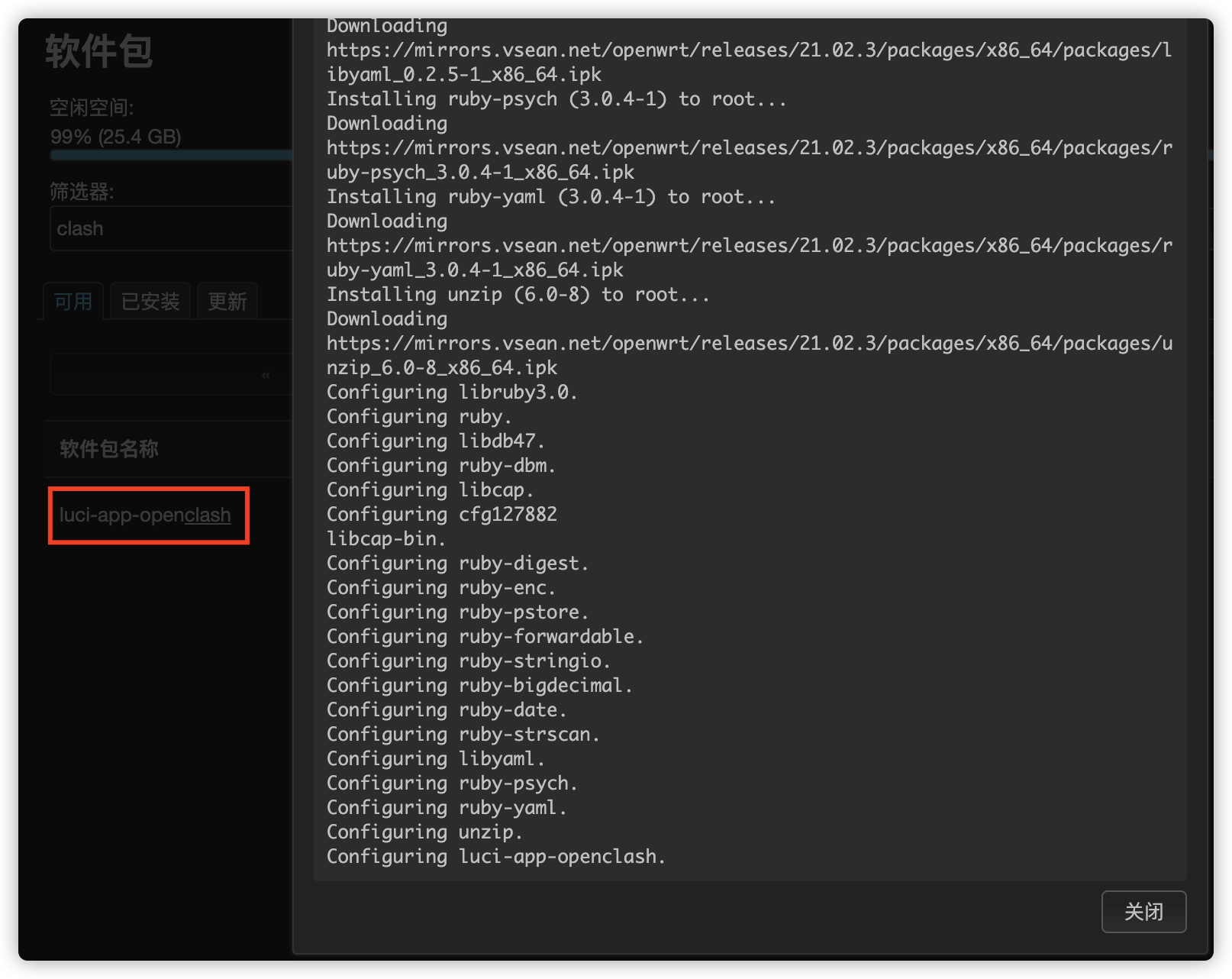Select the line 'Configuring libcap.'
Screen dimensions: 1232x979
pos(431,489)
